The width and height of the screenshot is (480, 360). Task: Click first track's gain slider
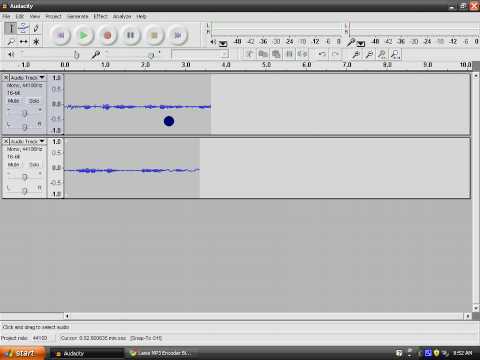24,113
